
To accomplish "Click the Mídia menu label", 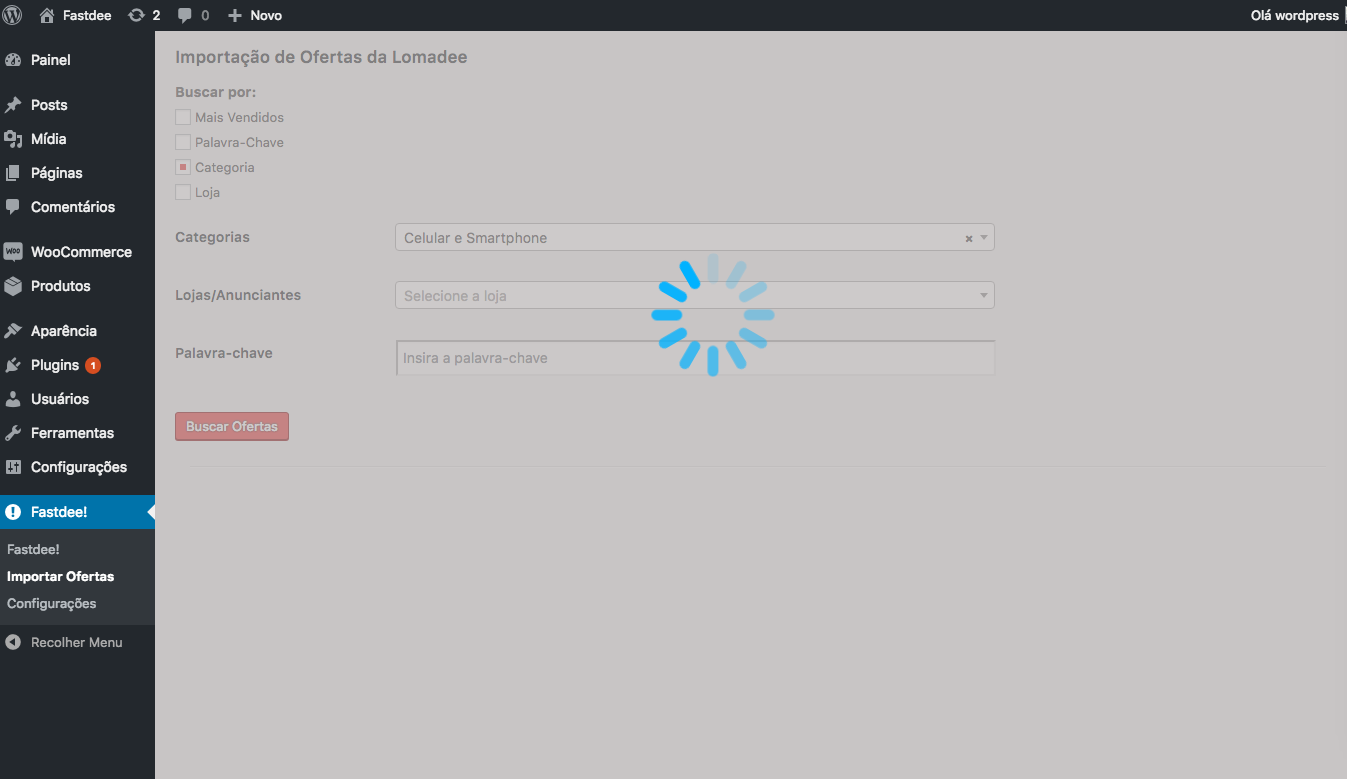I will point(49,139).
